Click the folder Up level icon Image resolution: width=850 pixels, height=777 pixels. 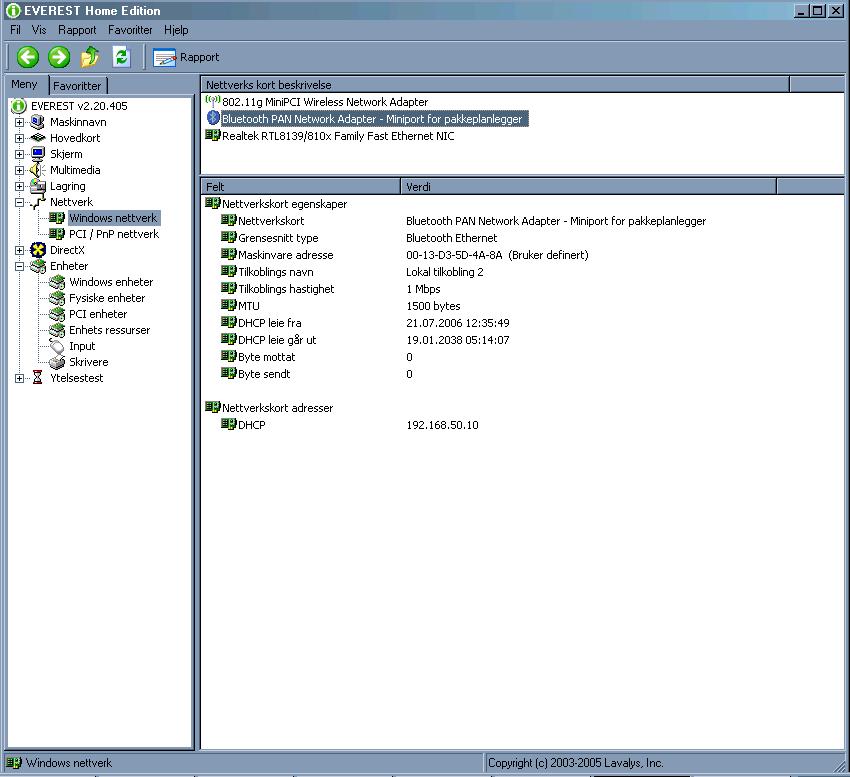(90, 57)
